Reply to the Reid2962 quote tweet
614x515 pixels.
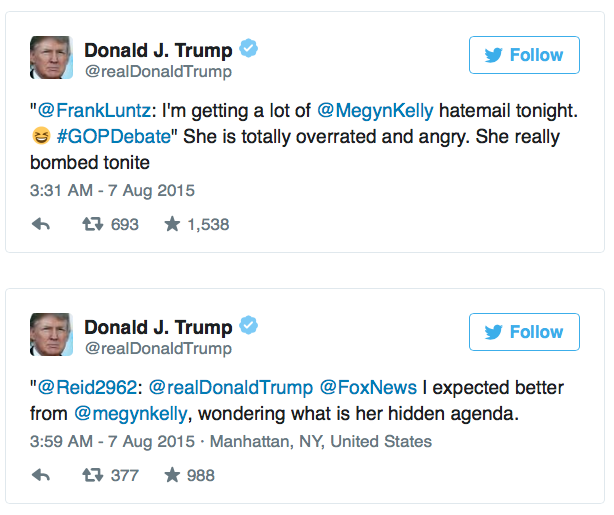click(41, 475)
